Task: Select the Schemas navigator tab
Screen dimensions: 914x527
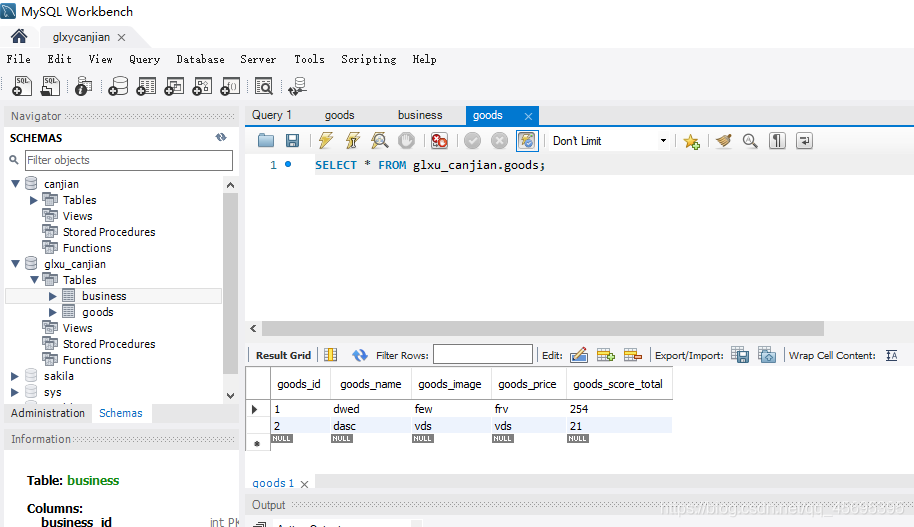Action: [121, 413]
